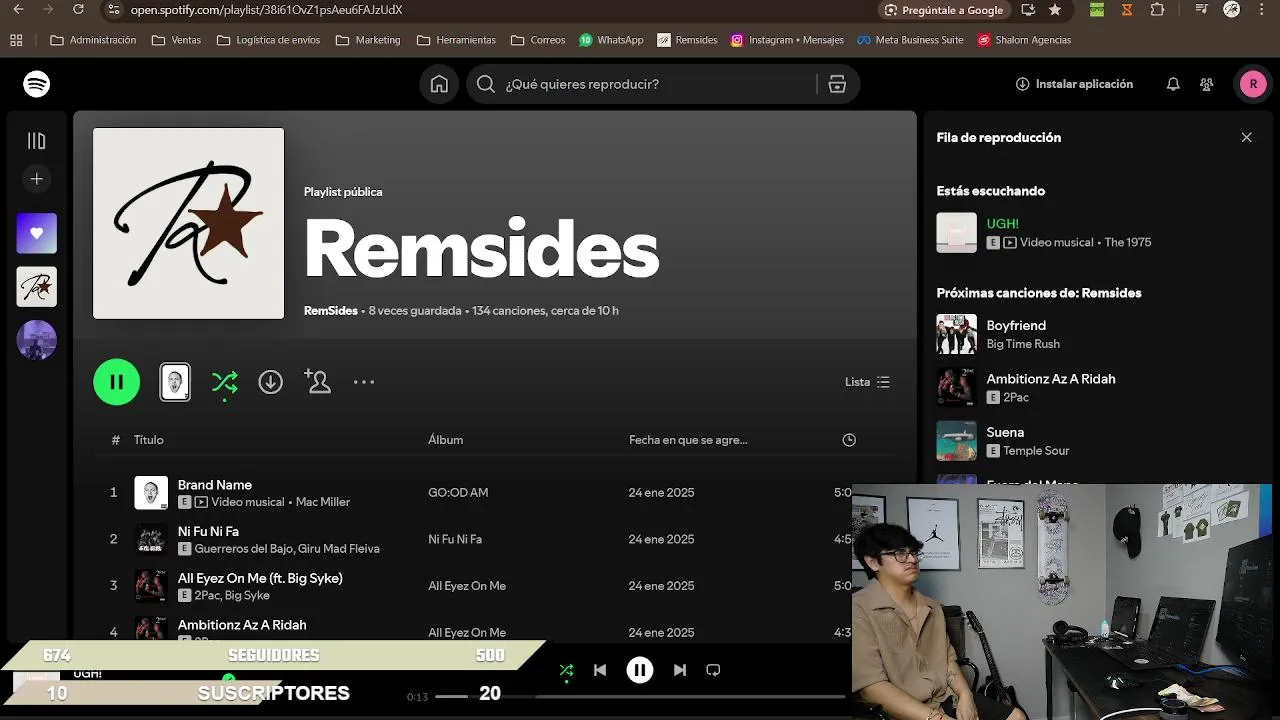Expand Your Library sidebar icon
1280x720 pixels.
pos(37,141)
